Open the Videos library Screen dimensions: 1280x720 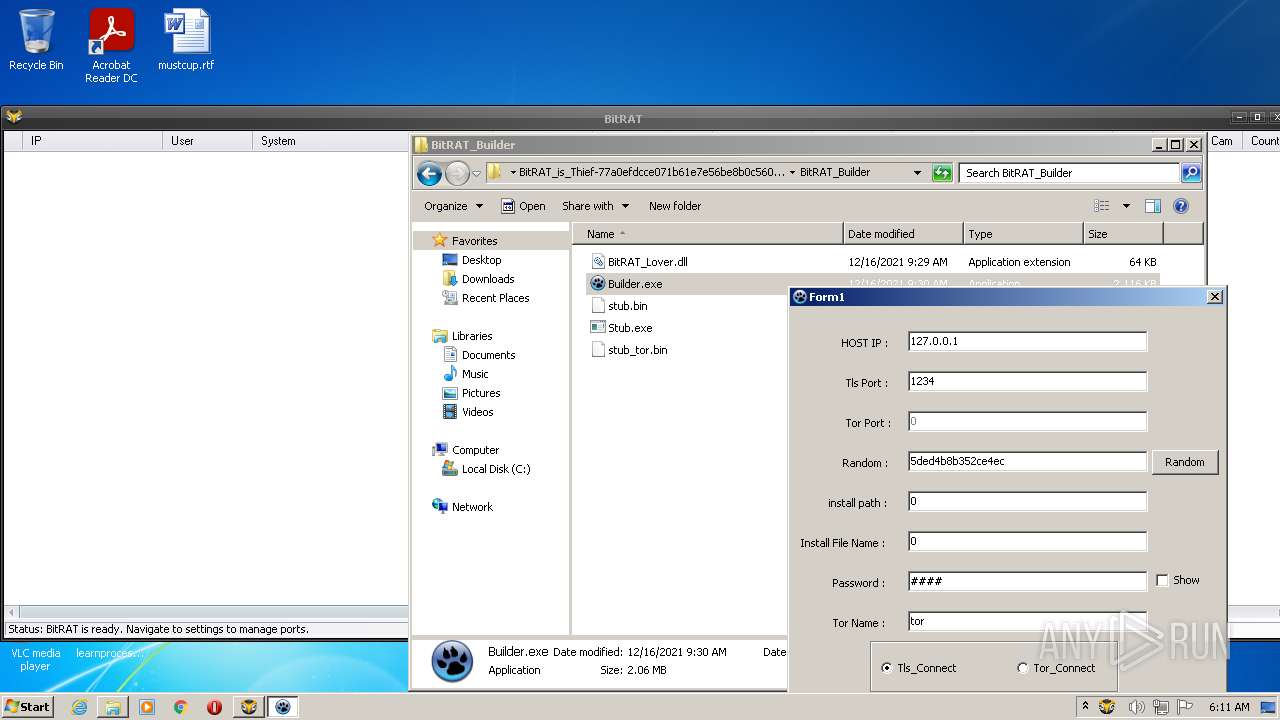[477, 412]
